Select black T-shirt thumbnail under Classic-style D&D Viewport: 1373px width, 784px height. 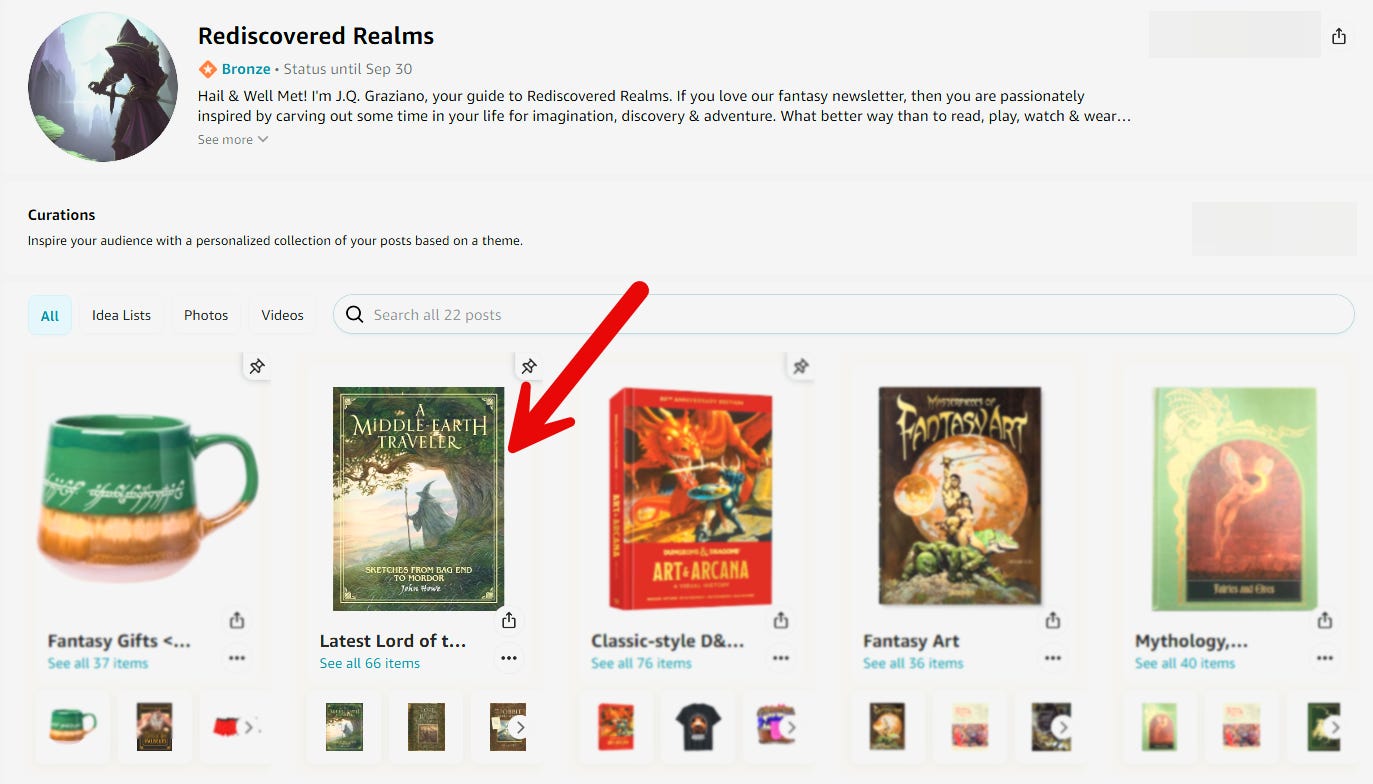(698, 726)
